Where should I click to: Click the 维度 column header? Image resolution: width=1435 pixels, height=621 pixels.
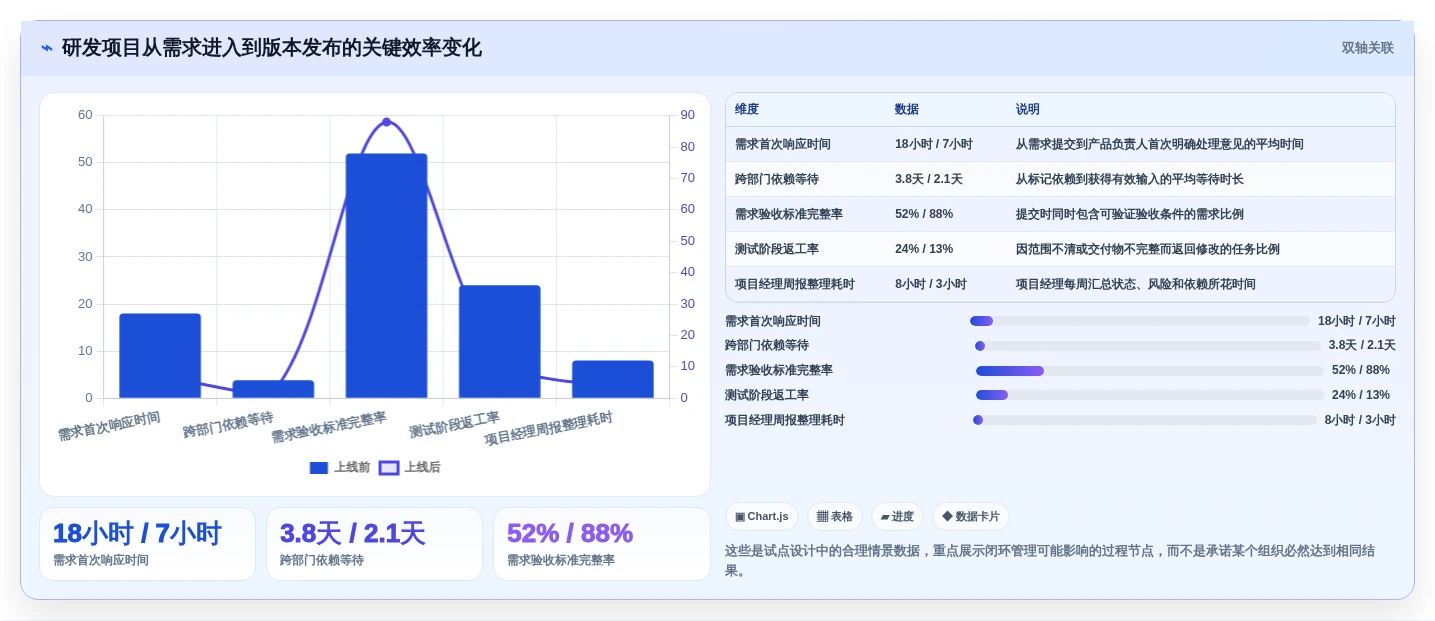pyautogui.click(x=747, y=110)
